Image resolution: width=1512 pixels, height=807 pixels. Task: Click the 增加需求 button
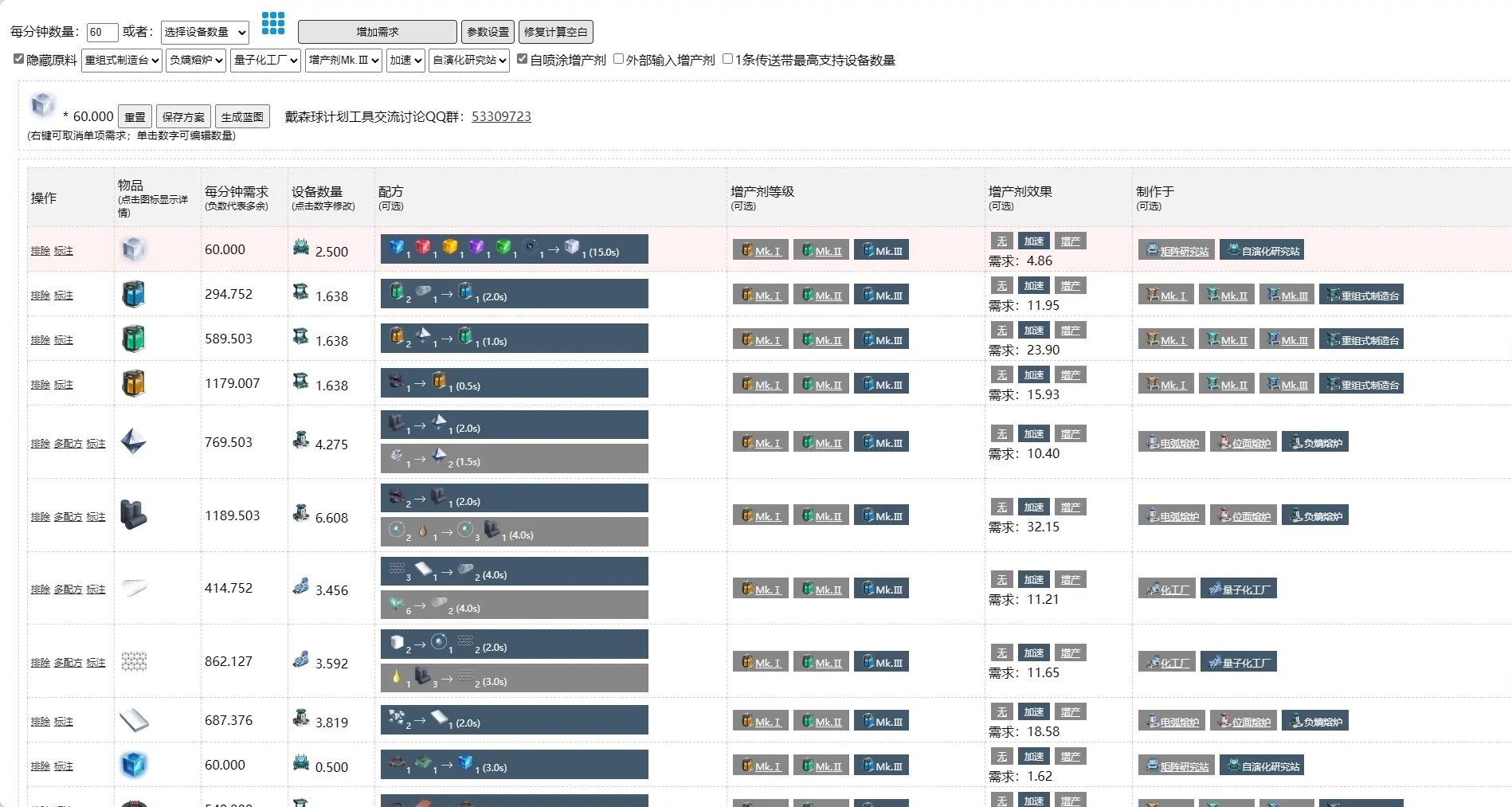(x=379, y=32)
